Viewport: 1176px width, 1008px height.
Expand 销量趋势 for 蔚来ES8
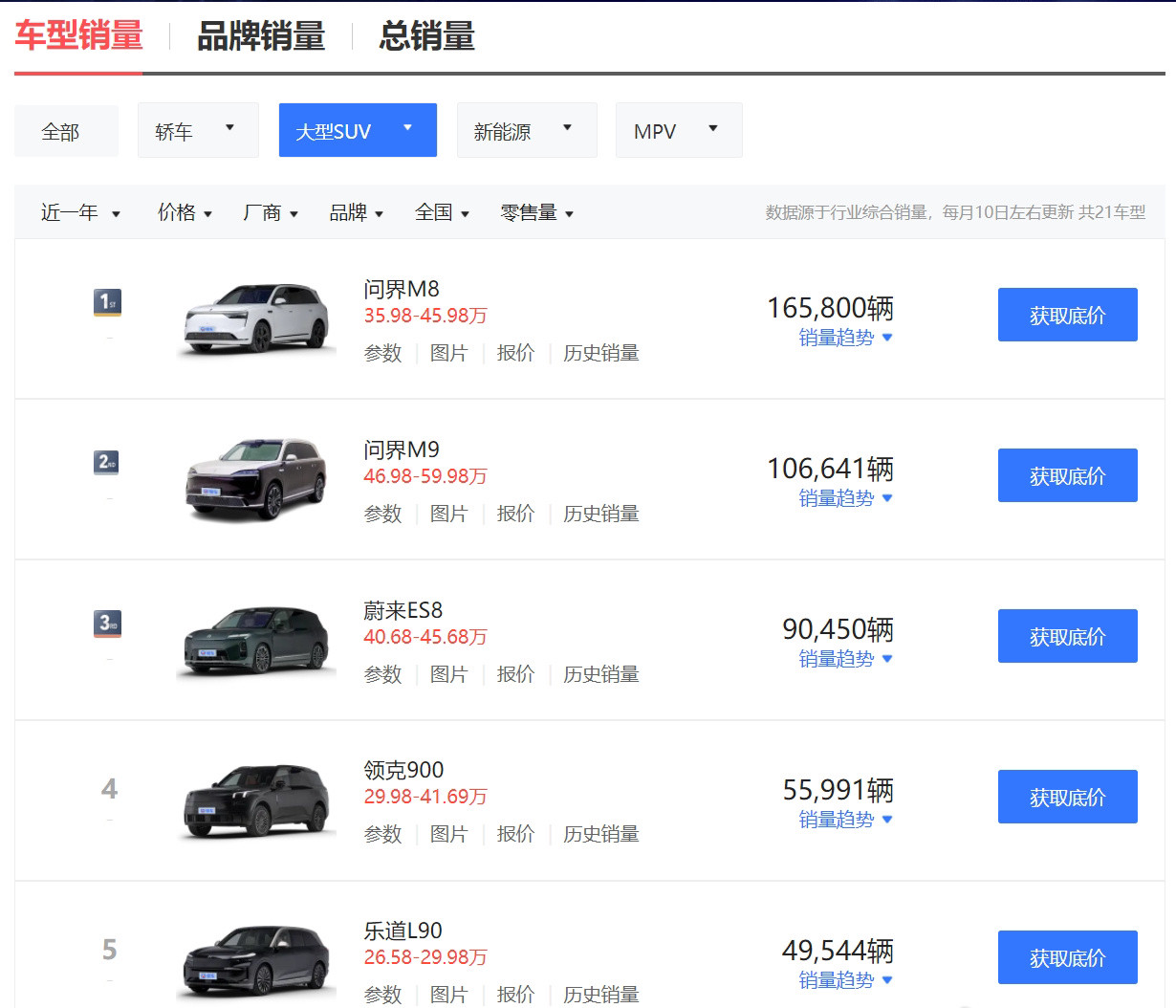click(845, 659)
